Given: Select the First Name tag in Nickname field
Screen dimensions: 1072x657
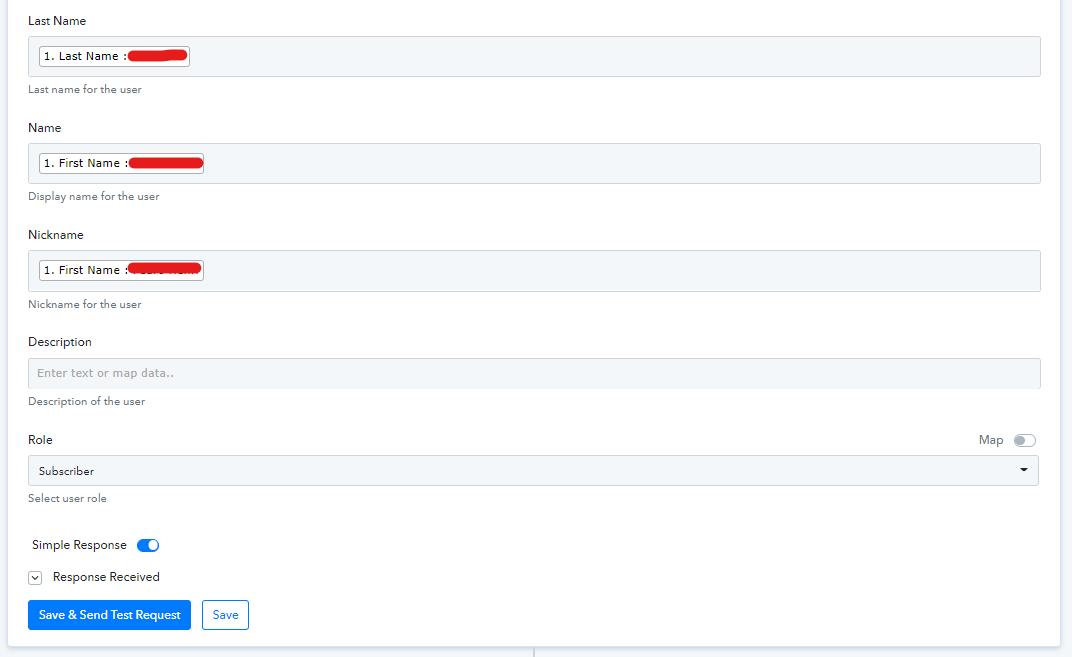Looking at the screenshot, I should 121,270.
